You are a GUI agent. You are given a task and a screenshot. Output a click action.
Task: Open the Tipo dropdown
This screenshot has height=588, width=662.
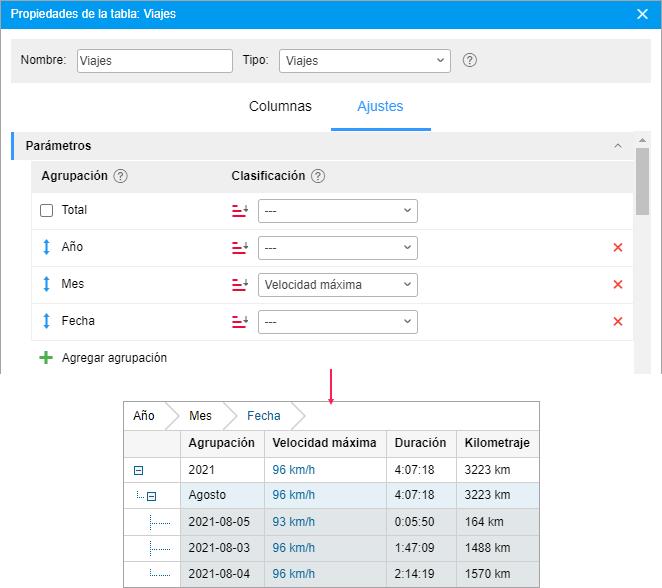tap(364, 60)
